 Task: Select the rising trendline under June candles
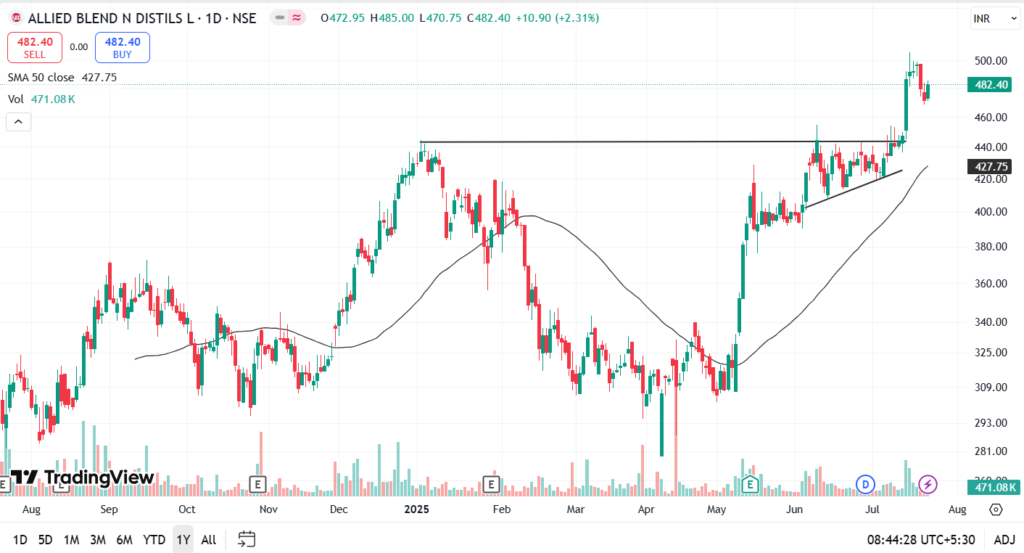pos(853,189)
